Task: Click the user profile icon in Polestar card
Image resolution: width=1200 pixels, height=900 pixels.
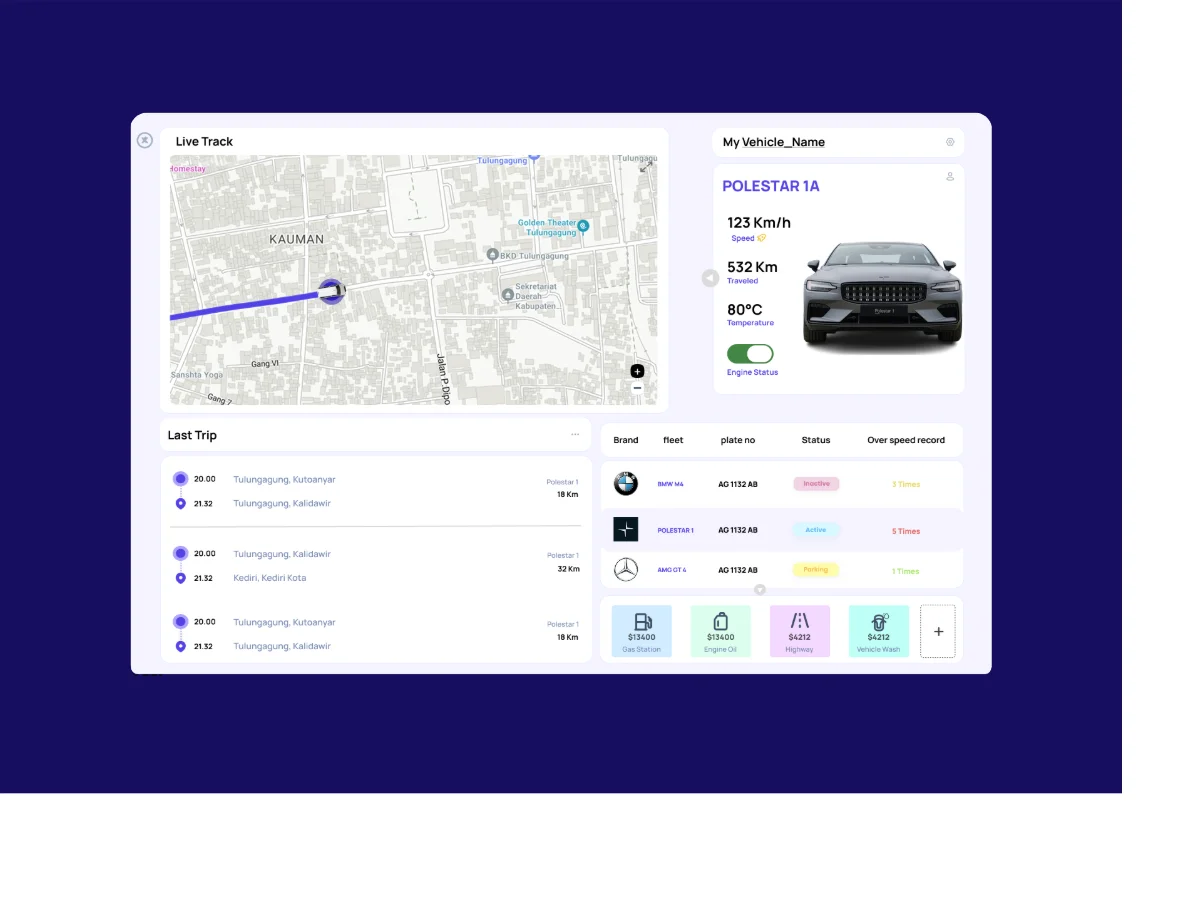Action: point(950,177)
